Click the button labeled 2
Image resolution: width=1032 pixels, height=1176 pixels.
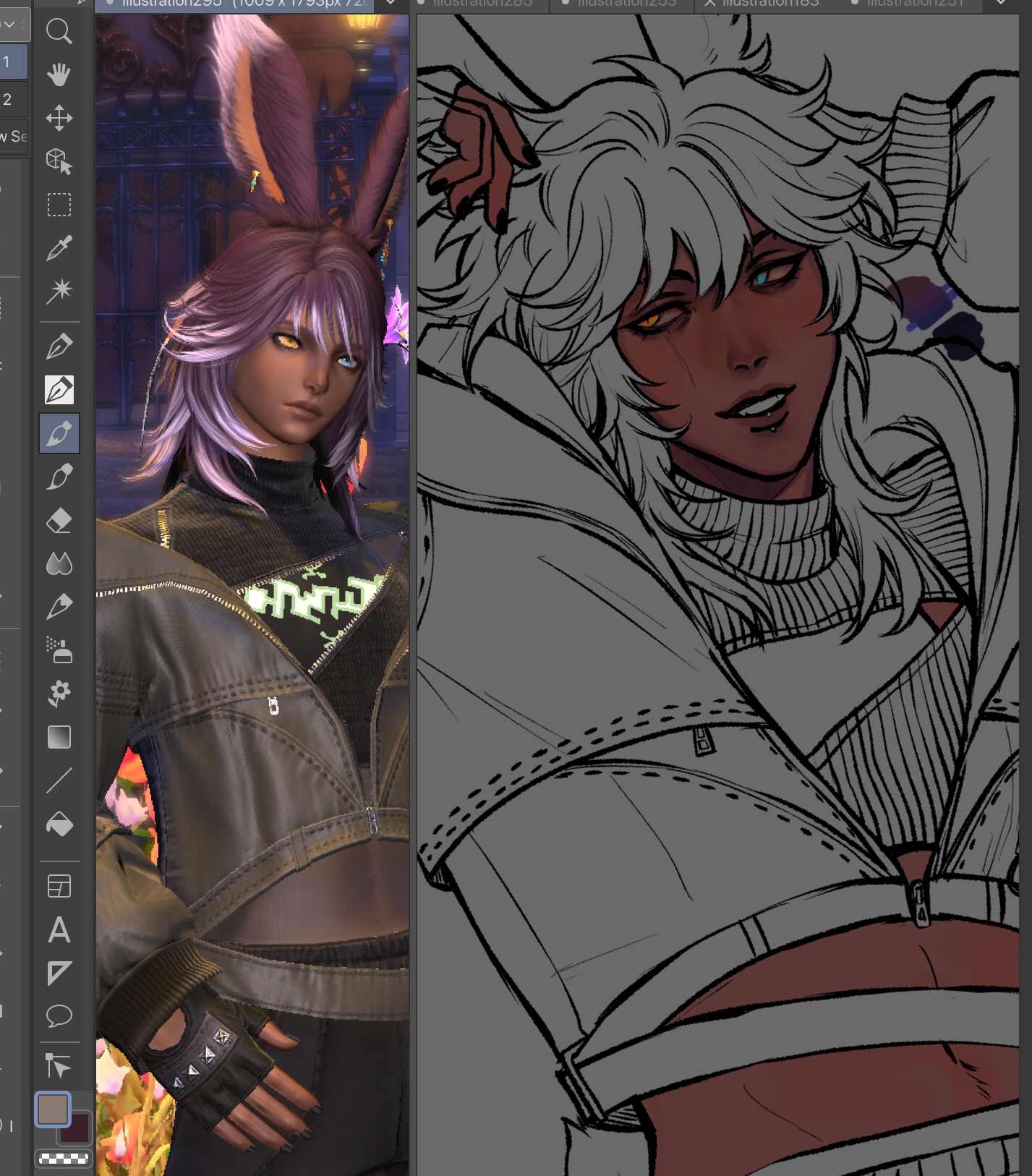coord(13,100)
